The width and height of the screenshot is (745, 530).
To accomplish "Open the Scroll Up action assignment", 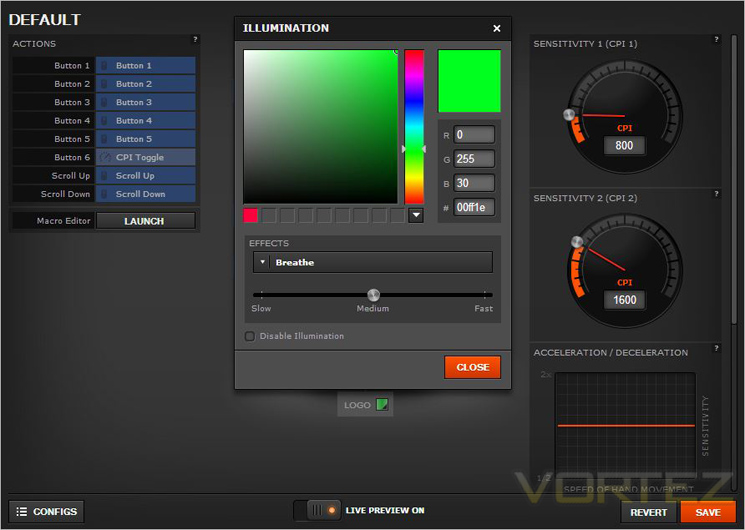I will 145,176.
